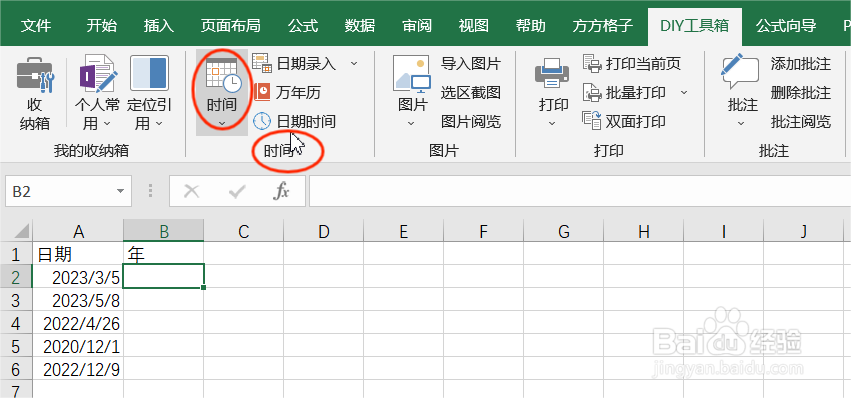The height and width of the screenshot is (398, 851).
Task: Click the 定位引用 icon
Action: [149, 73]
